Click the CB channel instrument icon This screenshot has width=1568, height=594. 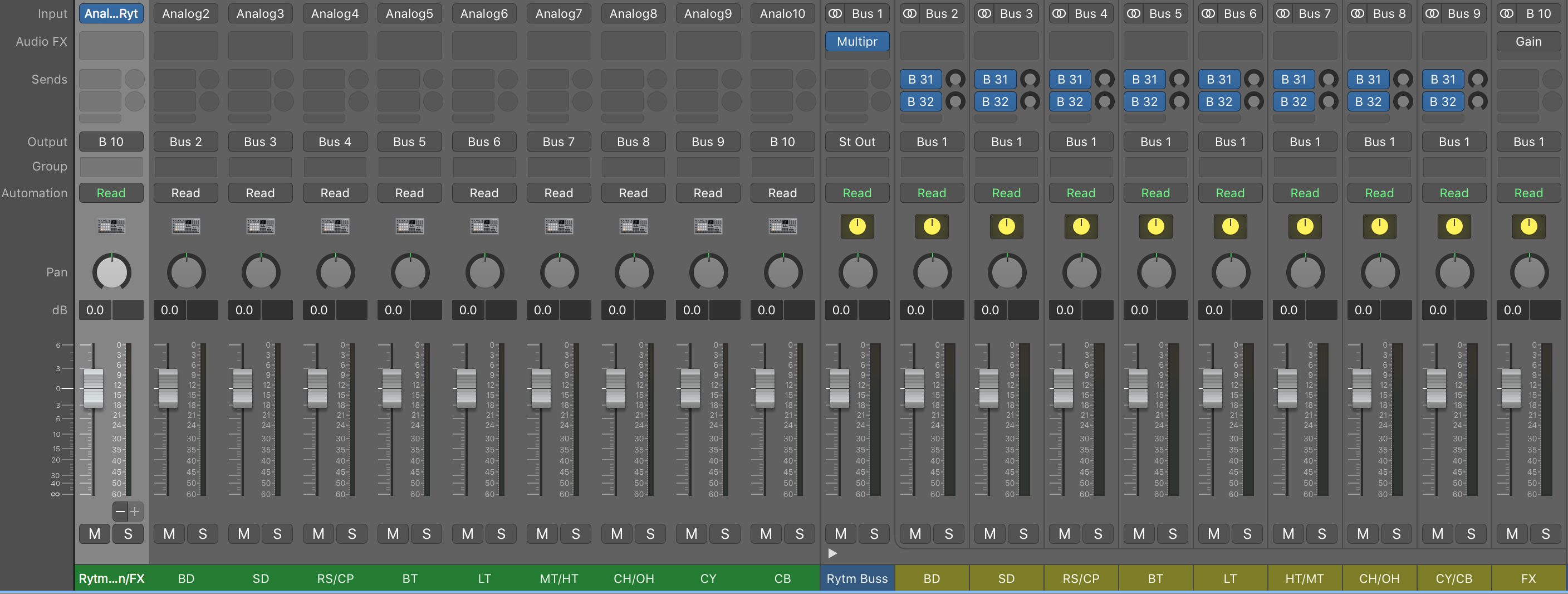click(782, 227)
